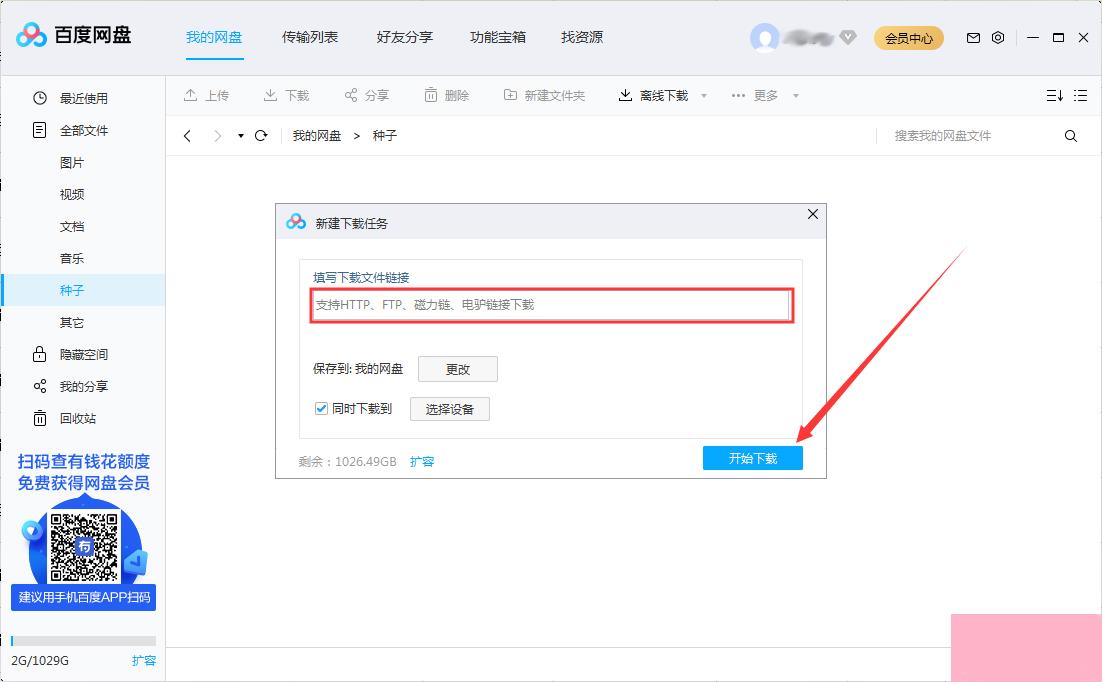Click 扩容 link in the dialog
The height and width of the screenshot is (682, 1102).
pyautogui.click(x=422, y=461)
